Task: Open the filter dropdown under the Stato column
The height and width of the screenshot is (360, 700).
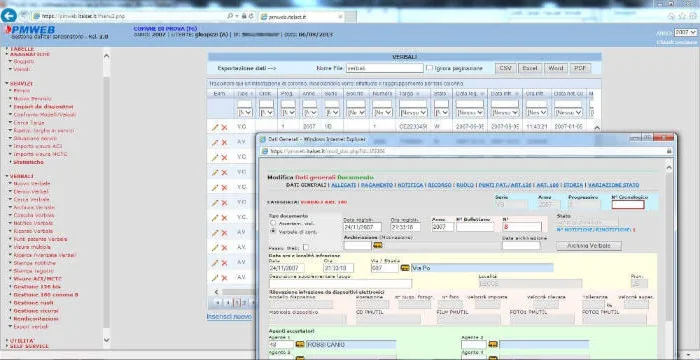Action: click(x=442, y=113)
